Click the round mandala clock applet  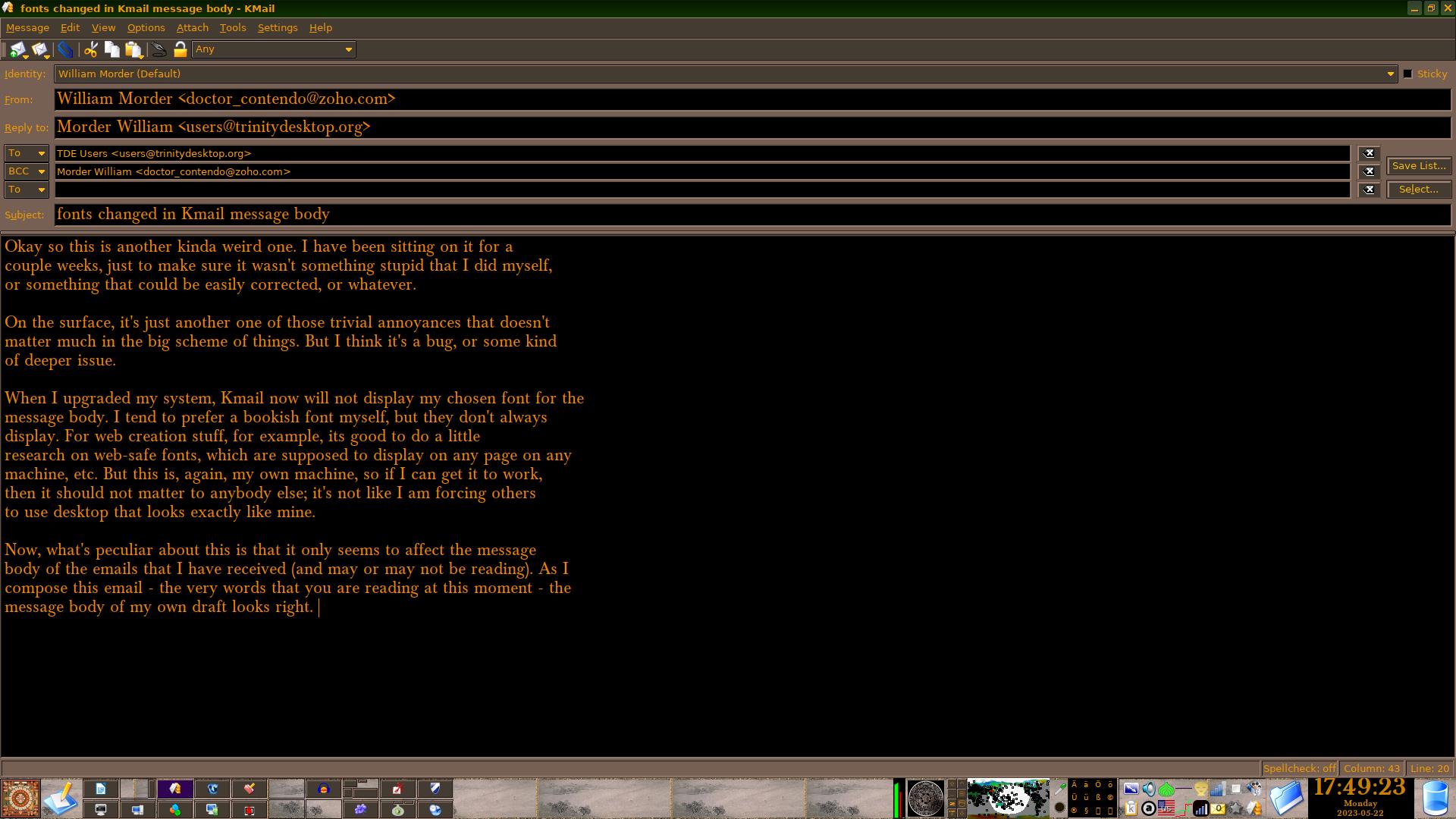tap(925, 799)
